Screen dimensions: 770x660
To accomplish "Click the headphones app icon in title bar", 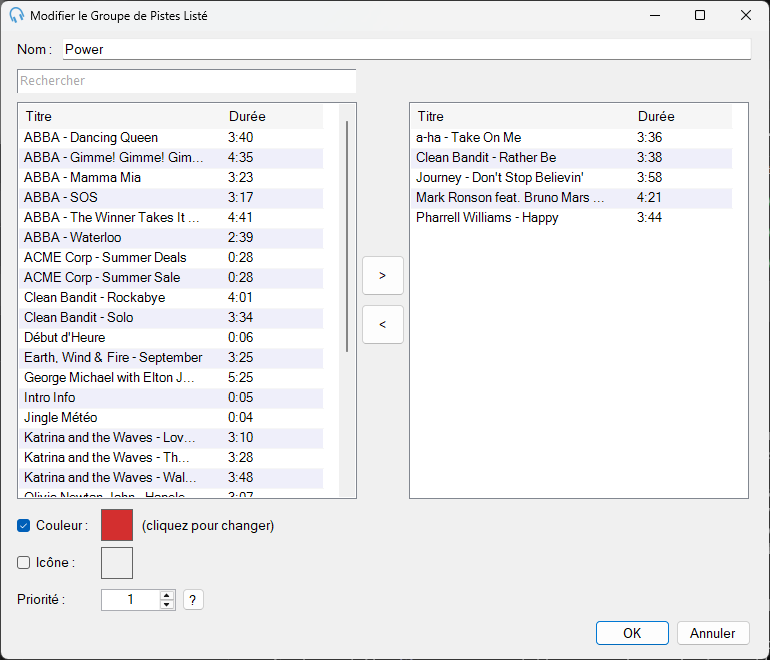I will (x=16, y=16).
